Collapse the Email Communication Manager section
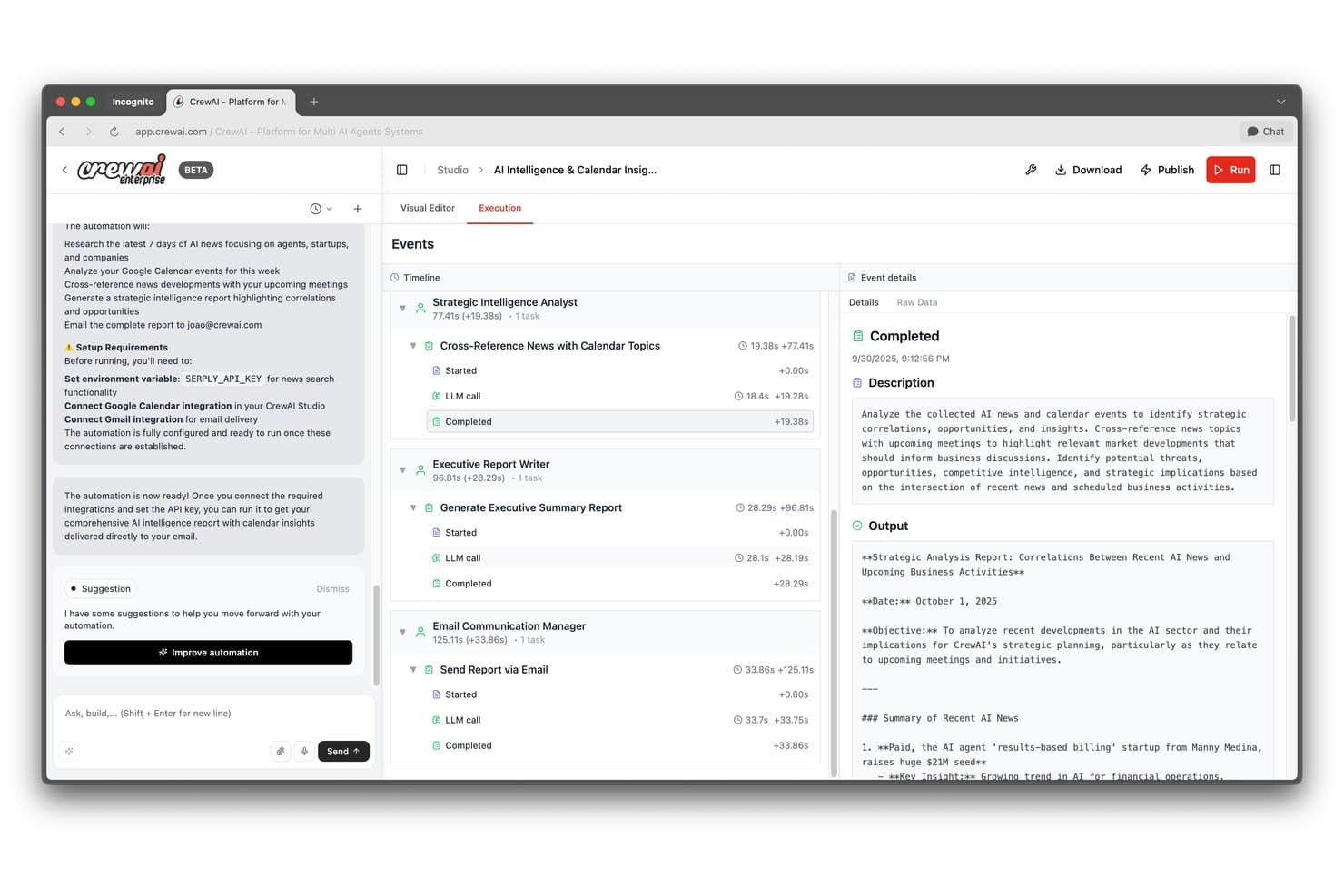 [x=402, y=632]
